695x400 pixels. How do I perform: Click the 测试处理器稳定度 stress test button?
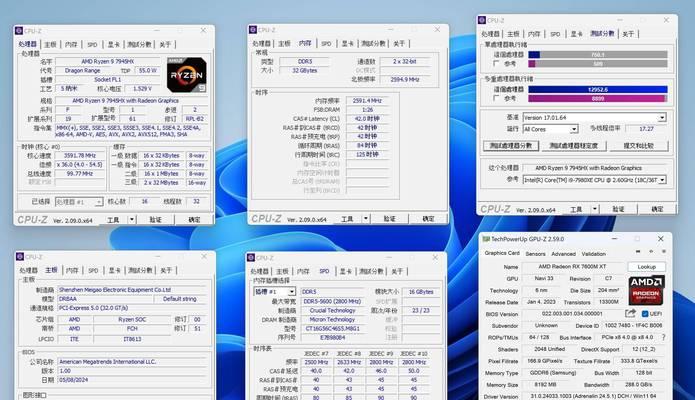(x=574, y=146)
